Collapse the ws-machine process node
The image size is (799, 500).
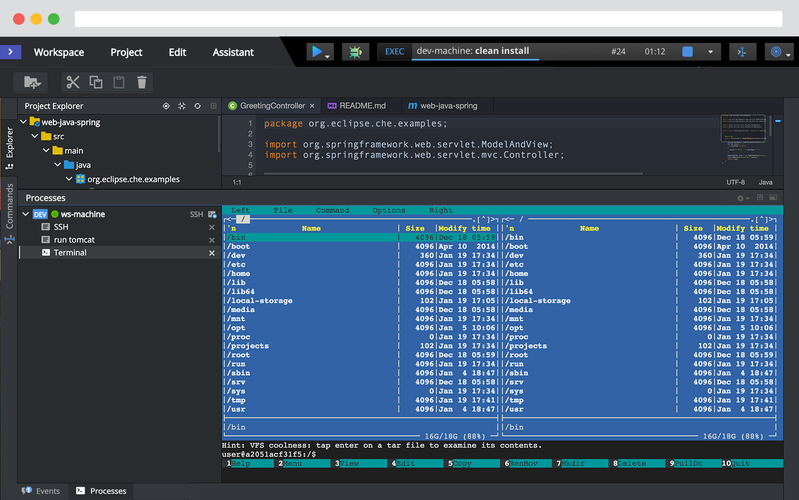pos(24,214)
